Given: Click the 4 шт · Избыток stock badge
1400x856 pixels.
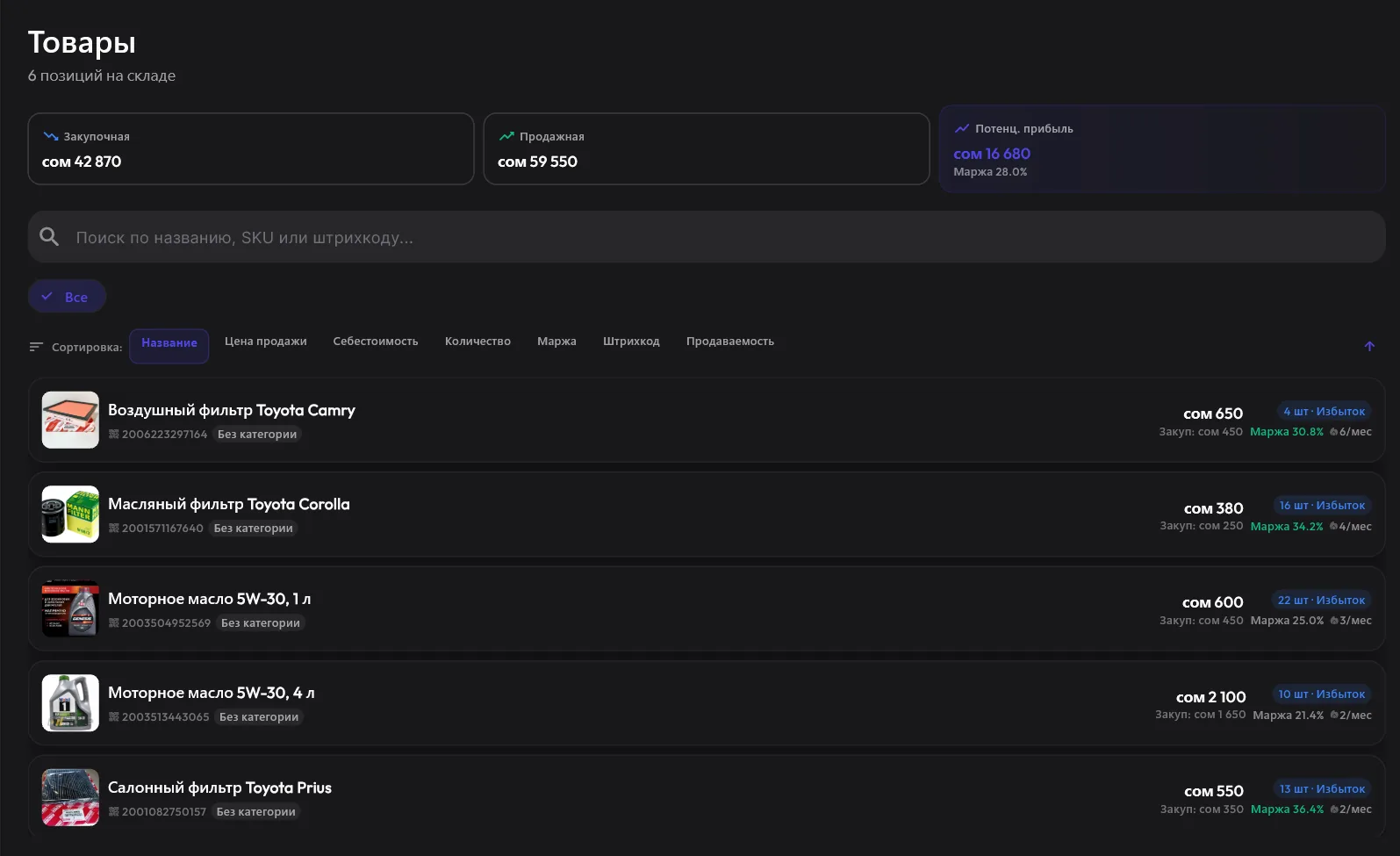Looking at the screenshot, I should (1325, 412).
